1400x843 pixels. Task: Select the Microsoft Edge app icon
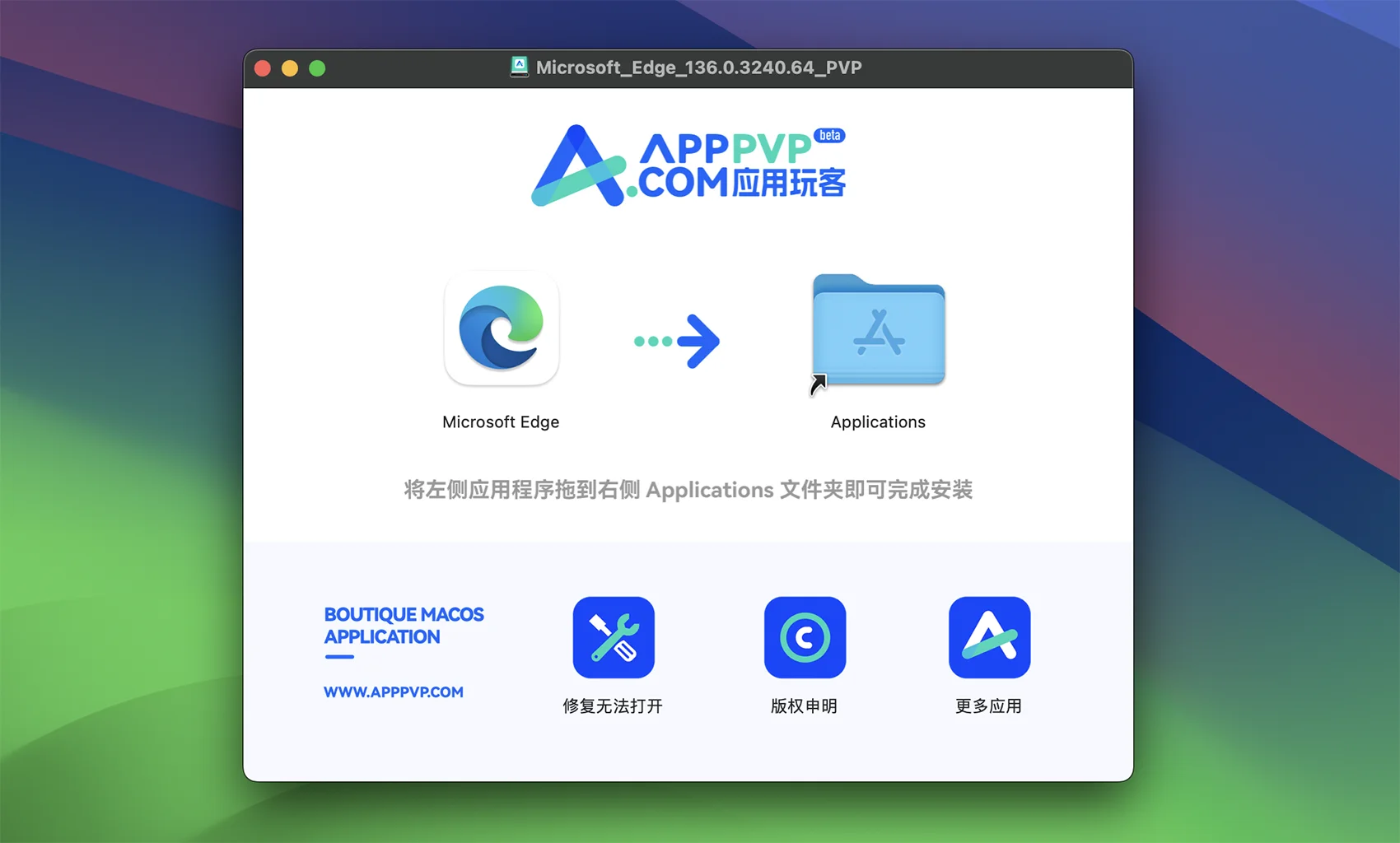click(502, 328)
